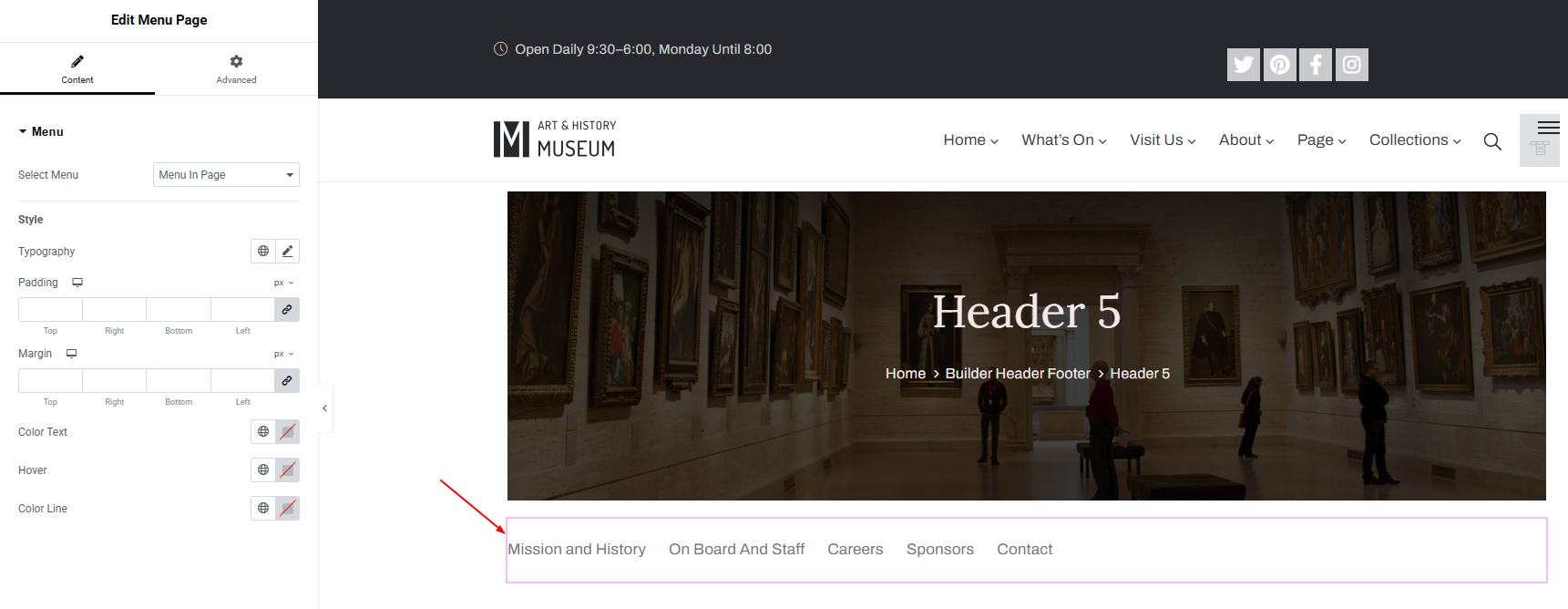The width and height of the screenshot is (1568, 609).
Task: Open the Select Menu dropdown
Action: (226, 175)
